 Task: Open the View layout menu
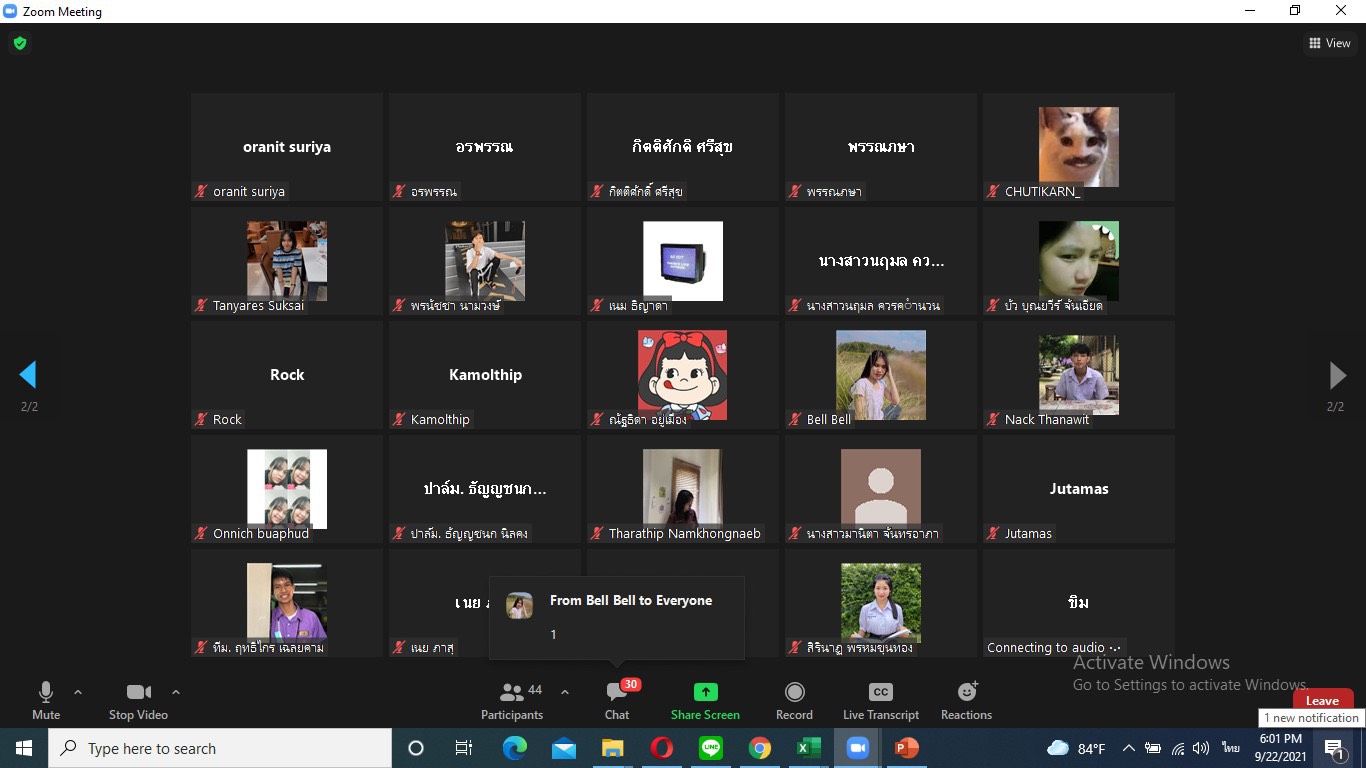pyautogui.click(x=1329, y=43)
